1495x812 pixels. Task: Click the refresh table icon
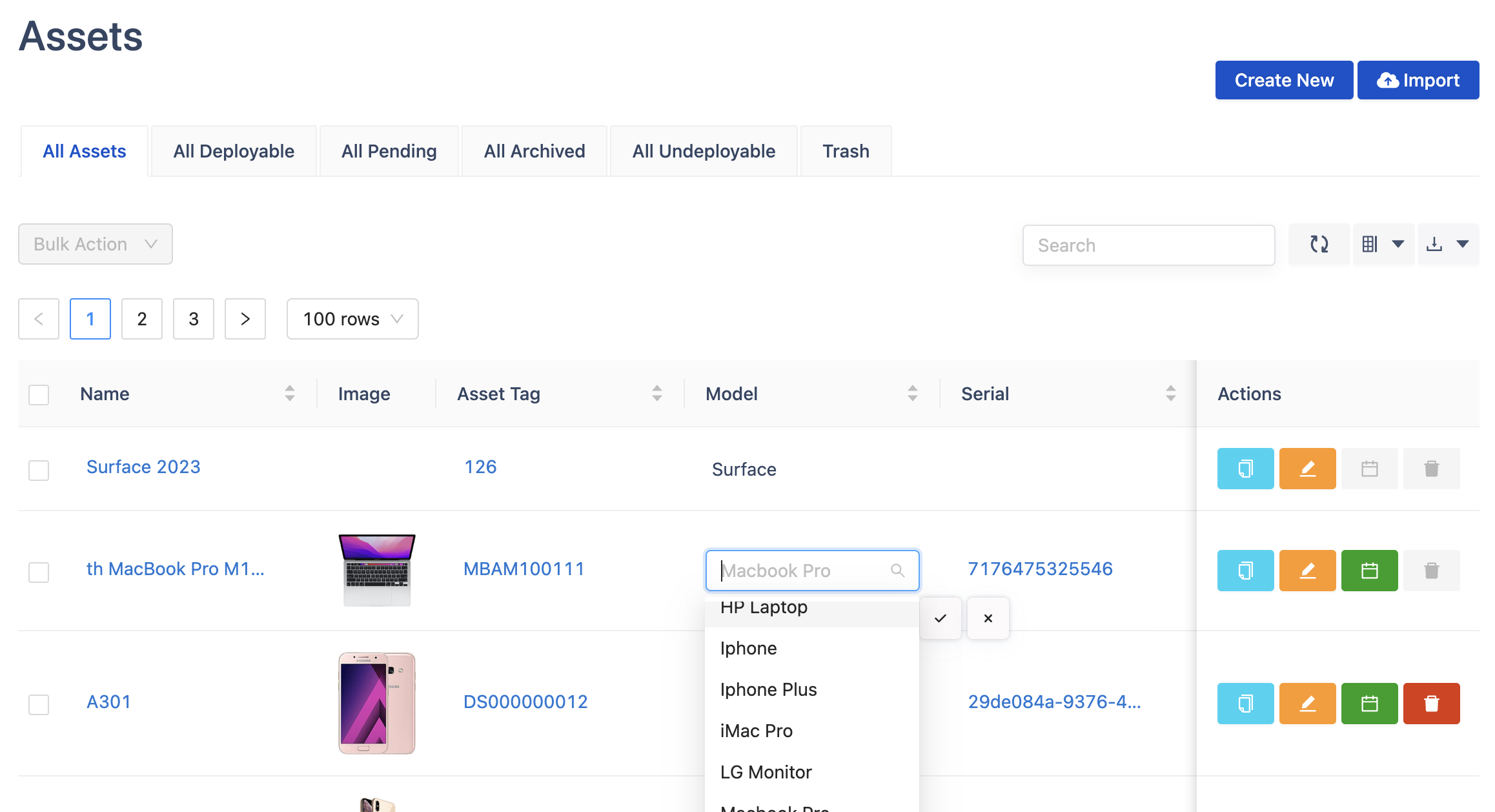click(x=1319, y=244)
